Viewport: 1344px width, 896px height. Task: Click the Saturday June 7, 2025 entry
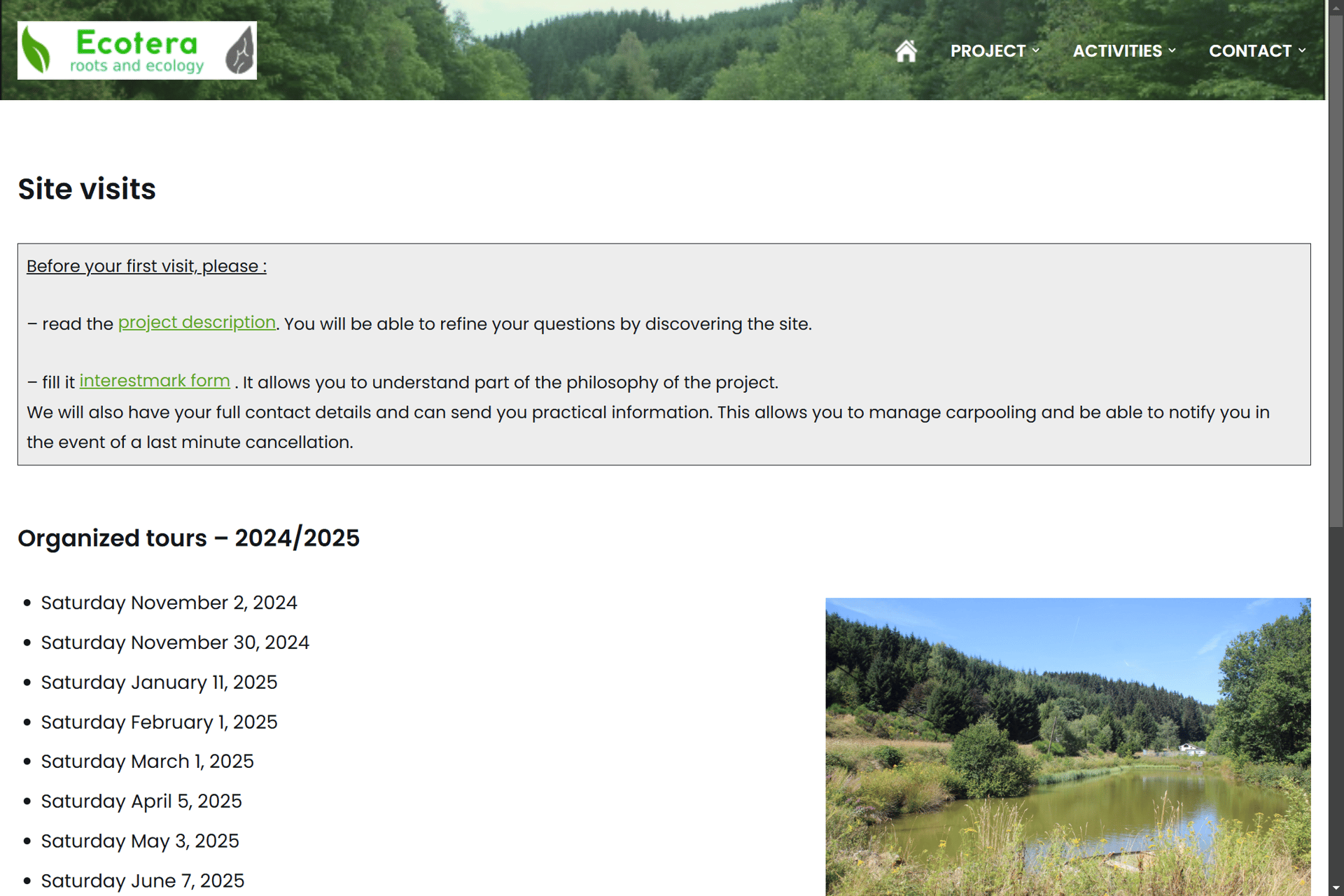pos(142,881)
